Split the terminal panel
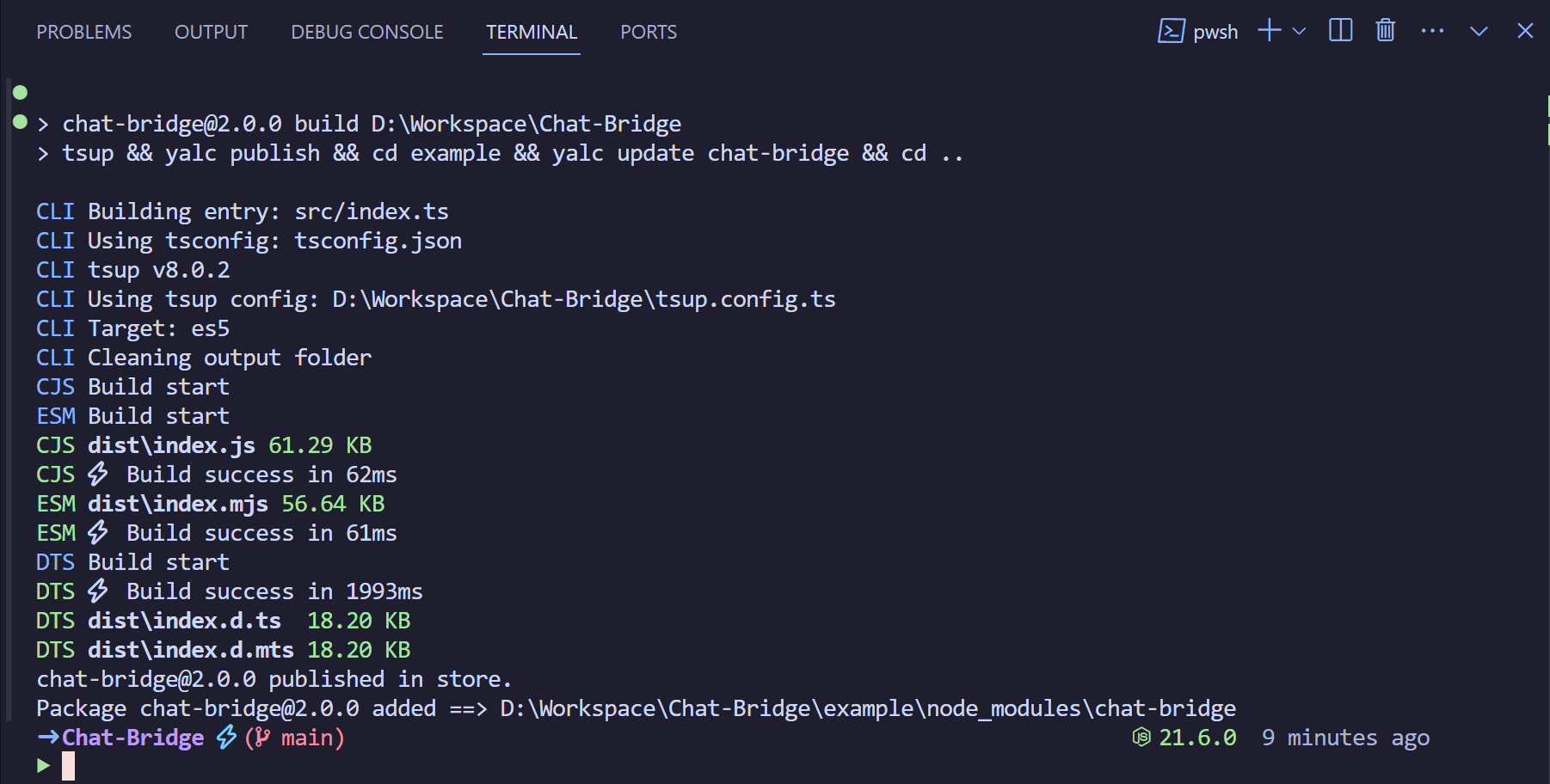1550x784 pixels. 1340,31
